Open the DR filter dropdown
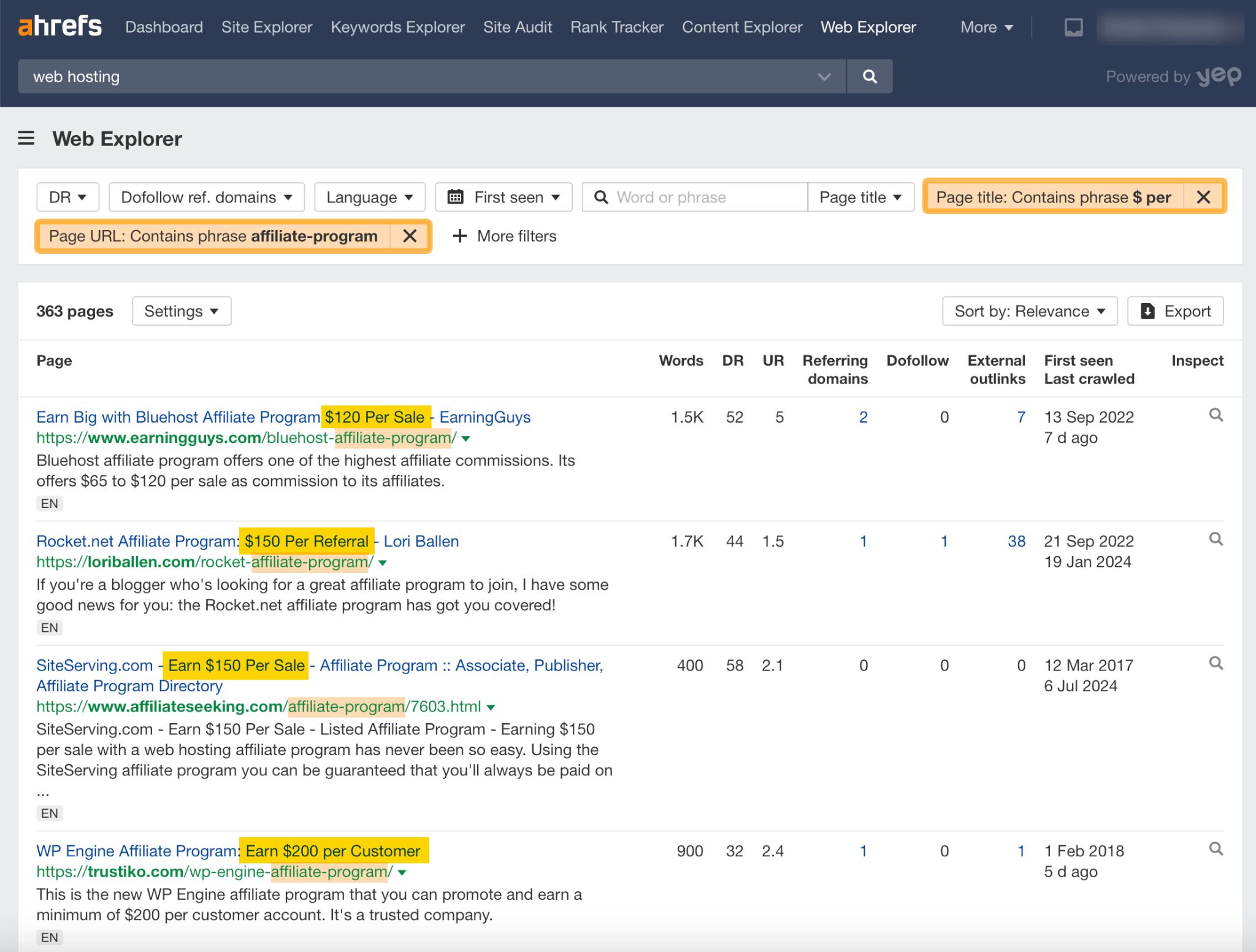This screenshot has width=1256, height=952. pyautogui.click(x=67, y=197)
